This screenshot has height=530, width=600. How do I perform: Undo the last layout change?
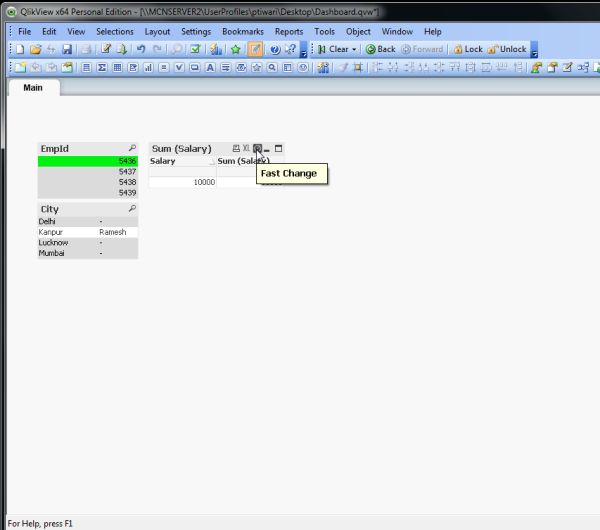(141, 49)
